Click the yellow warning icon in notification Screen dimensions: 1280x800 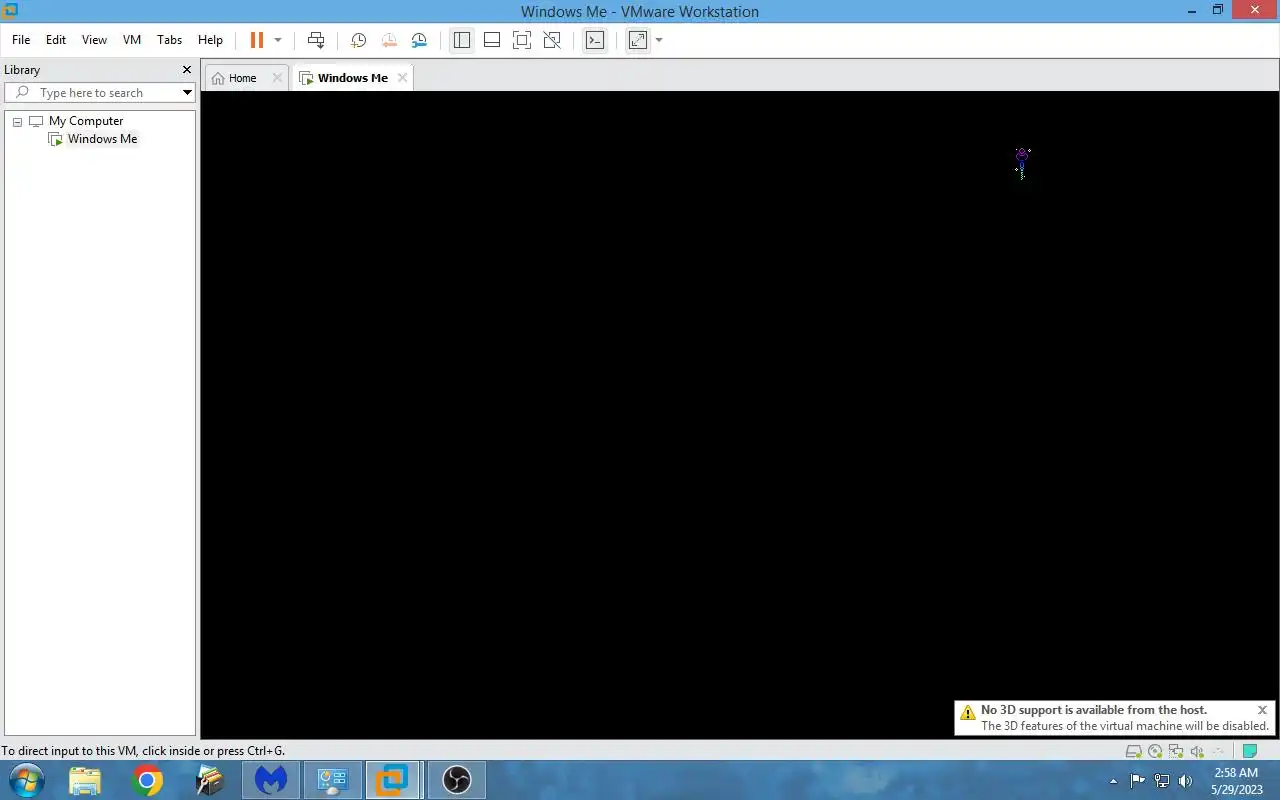(x=967, y=713)
